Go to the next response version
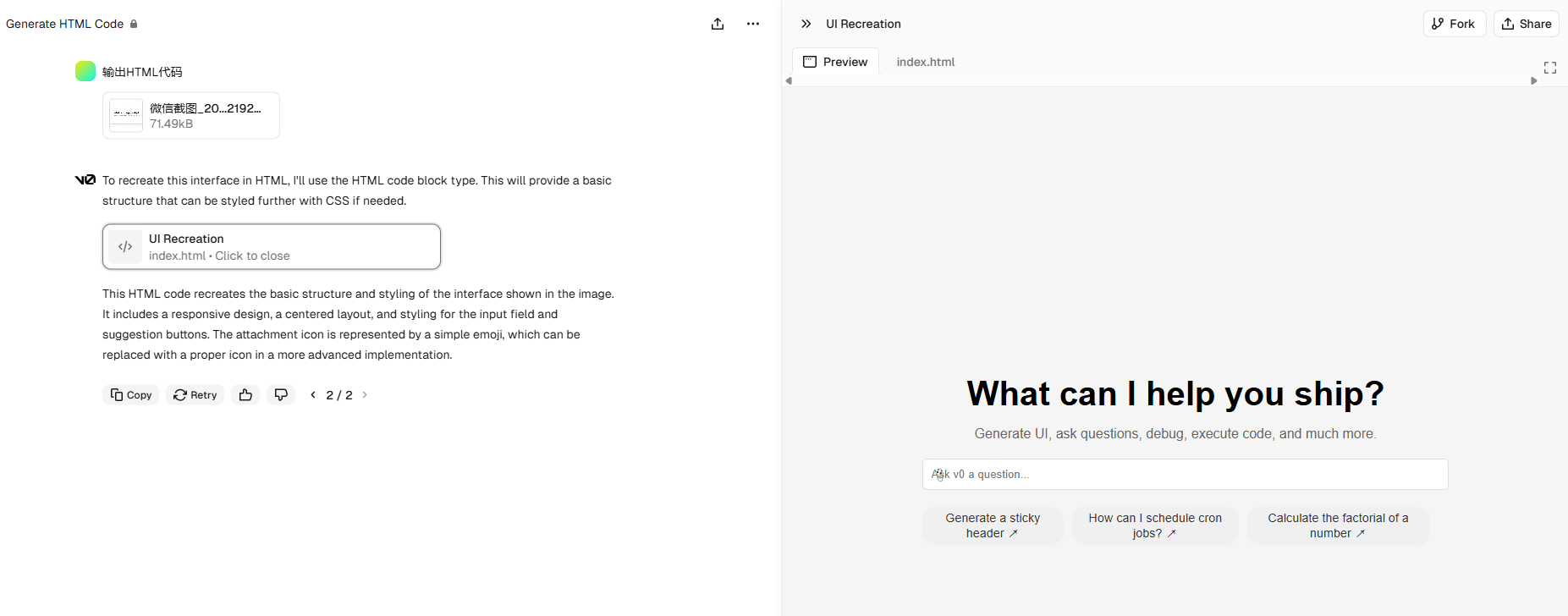Screen dimensions: 1568x616 click(x=365, y=395)
